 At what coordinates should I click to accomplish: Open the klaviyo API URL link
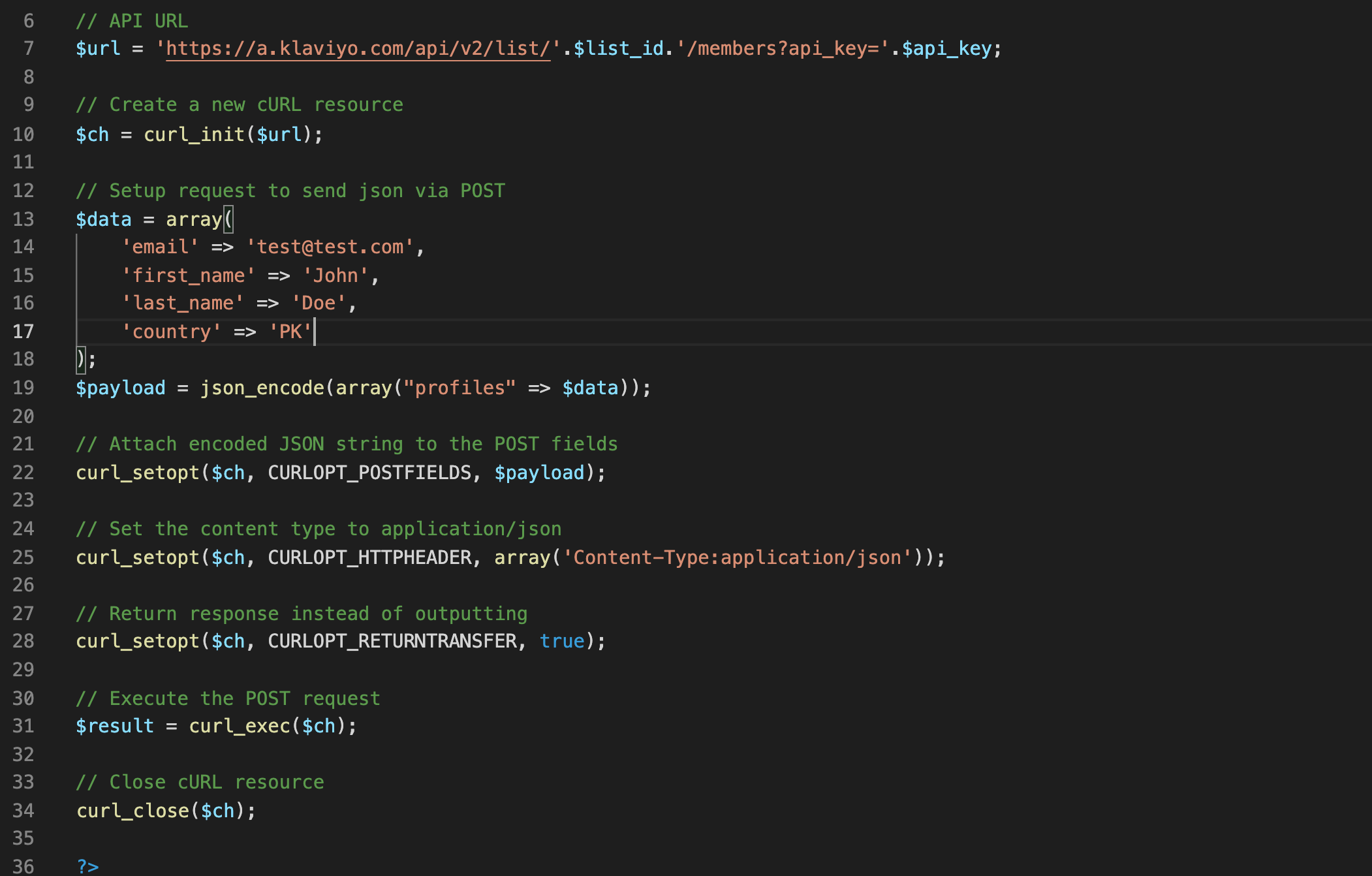pos(358,48)
